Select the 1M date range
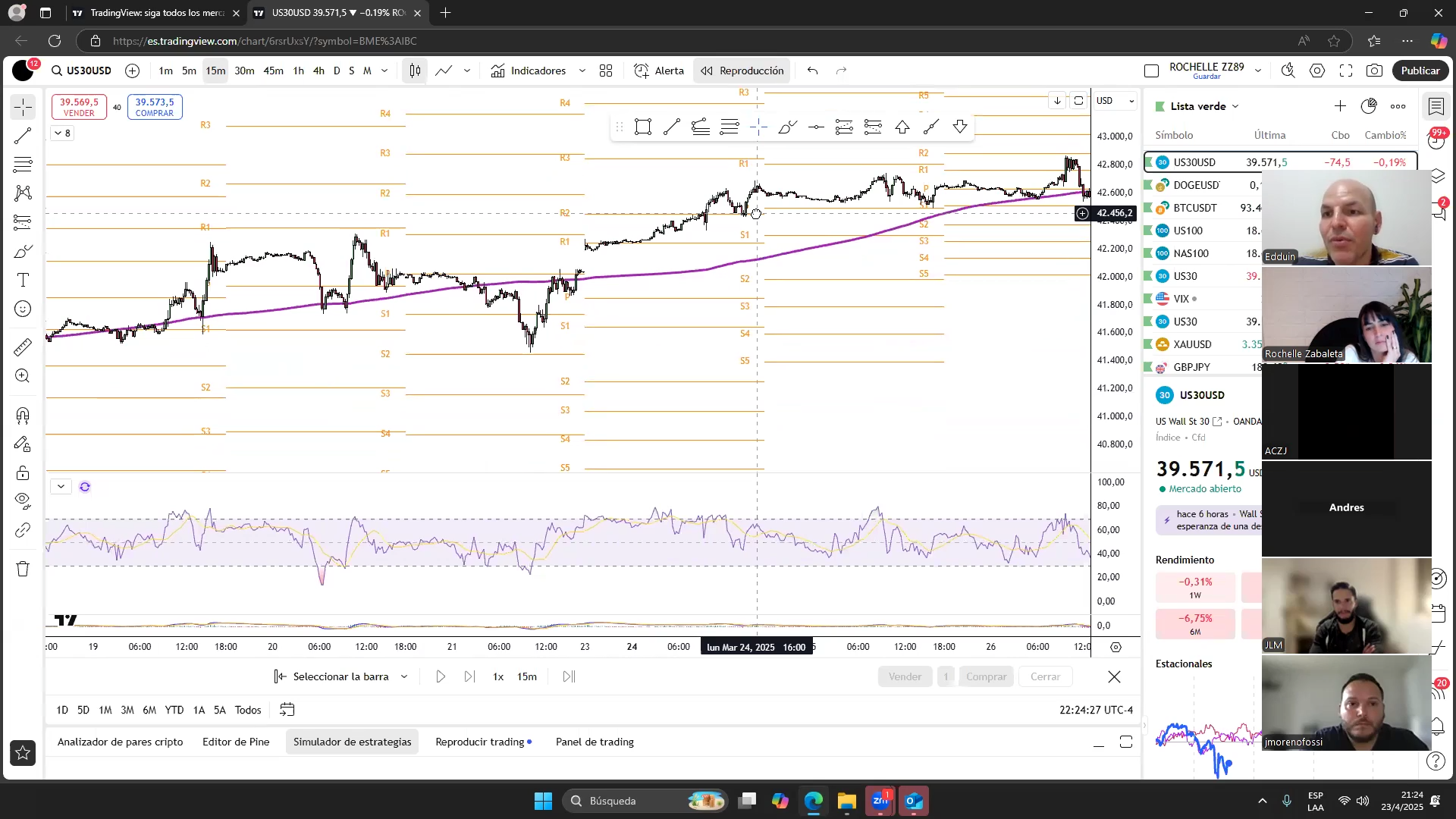Image resolution: width=1456 pixels, height=819 pixels. click(x=105, y=710)
